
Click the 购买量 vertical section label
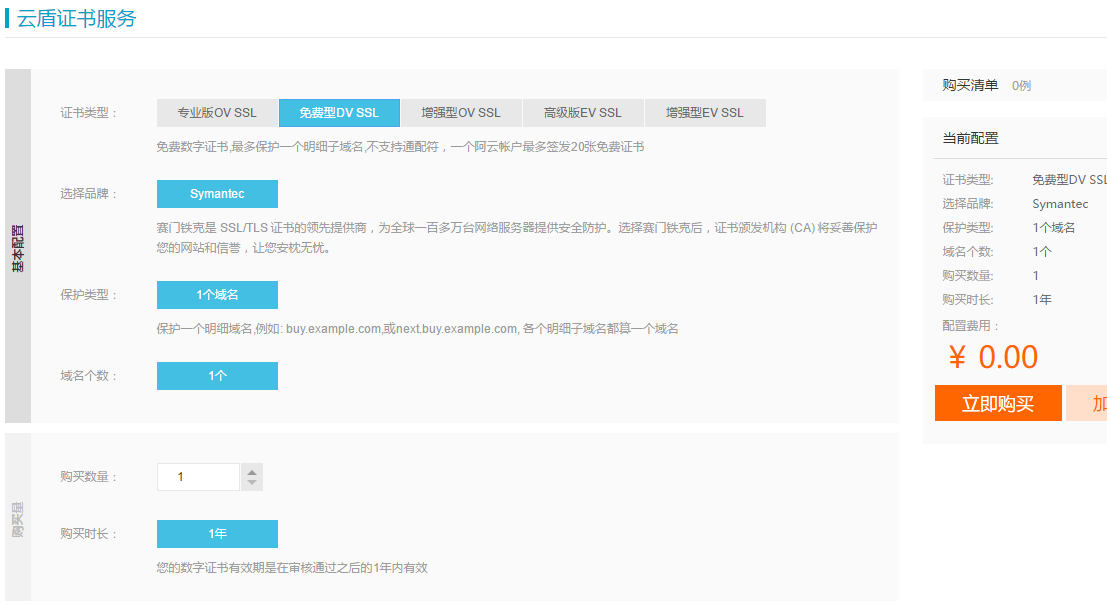pyautogui.click(x=18, y=518)
